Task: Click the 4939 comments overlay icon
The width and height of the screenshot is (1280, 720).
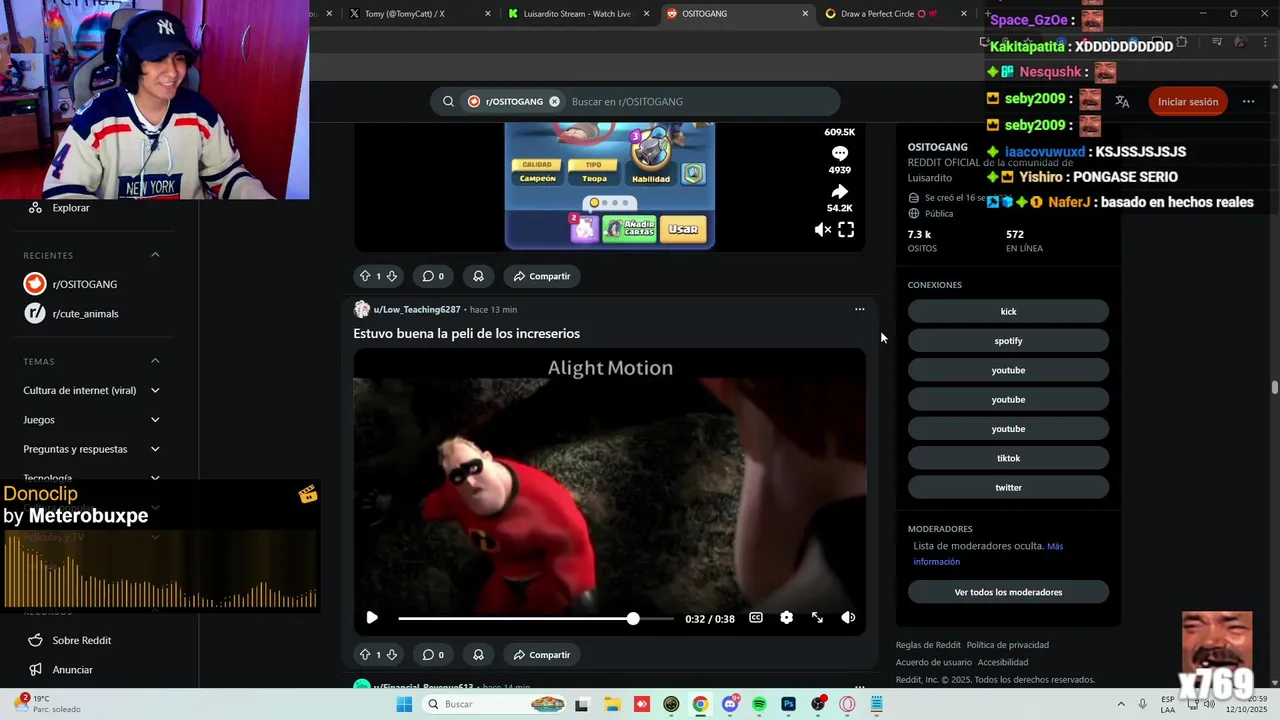Action: click(x=840, y=153)
